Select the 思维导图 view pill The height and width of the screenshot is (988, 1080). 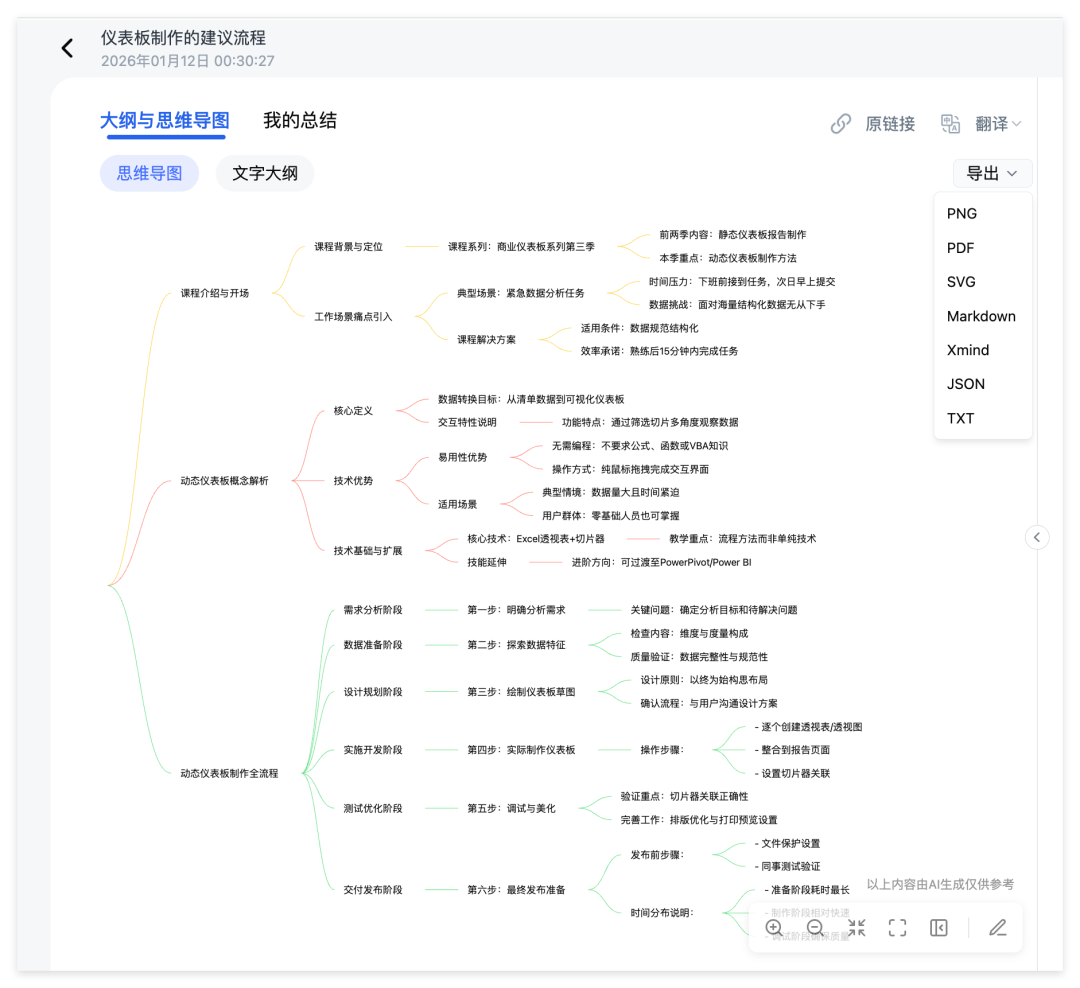149,173
